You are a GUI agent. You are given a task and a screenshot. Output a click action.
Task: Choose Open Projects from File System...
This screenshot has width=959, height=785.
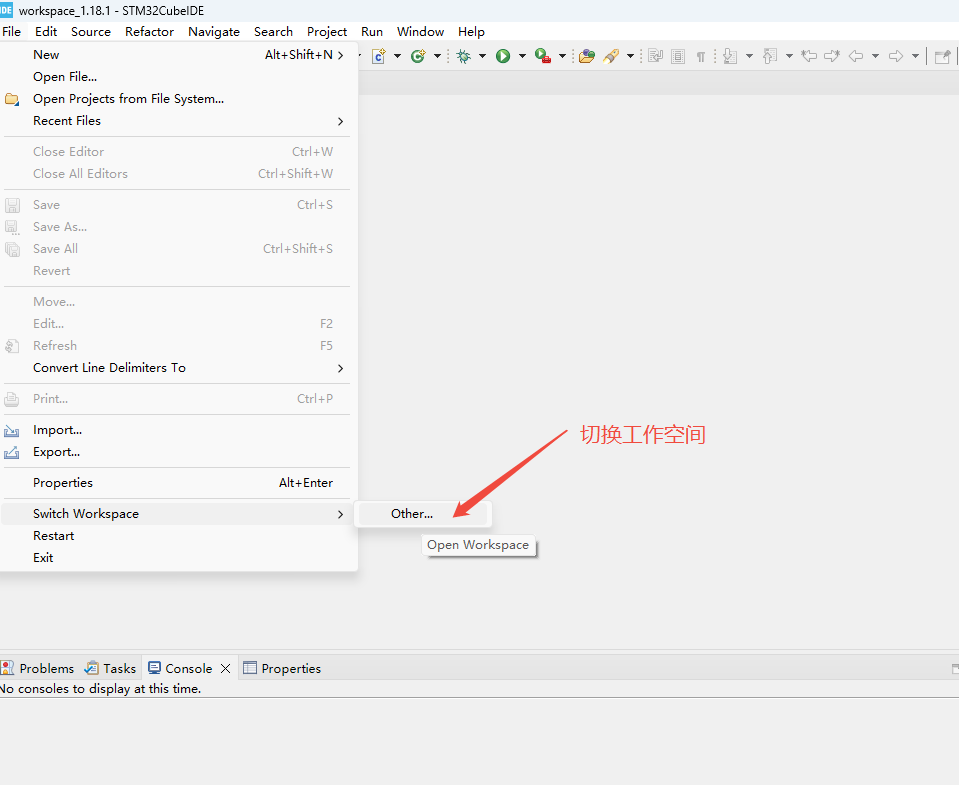coord(177,99)
